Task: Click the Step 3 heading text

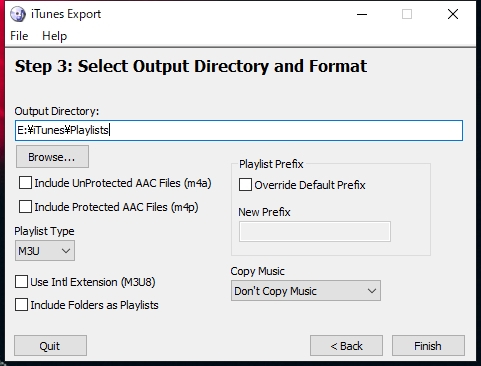Action: point(191,66)
